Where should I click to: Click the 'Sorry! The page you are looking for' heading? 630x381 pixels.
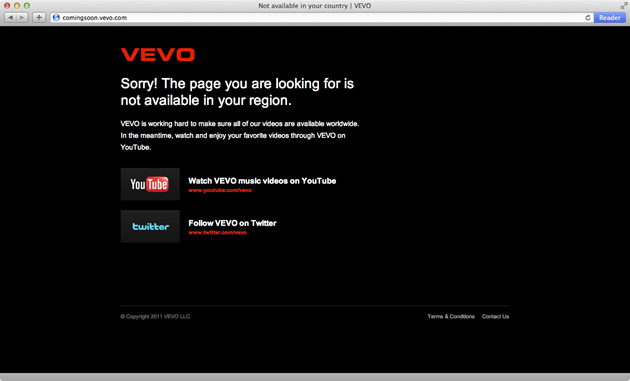[x=237, y=92]
